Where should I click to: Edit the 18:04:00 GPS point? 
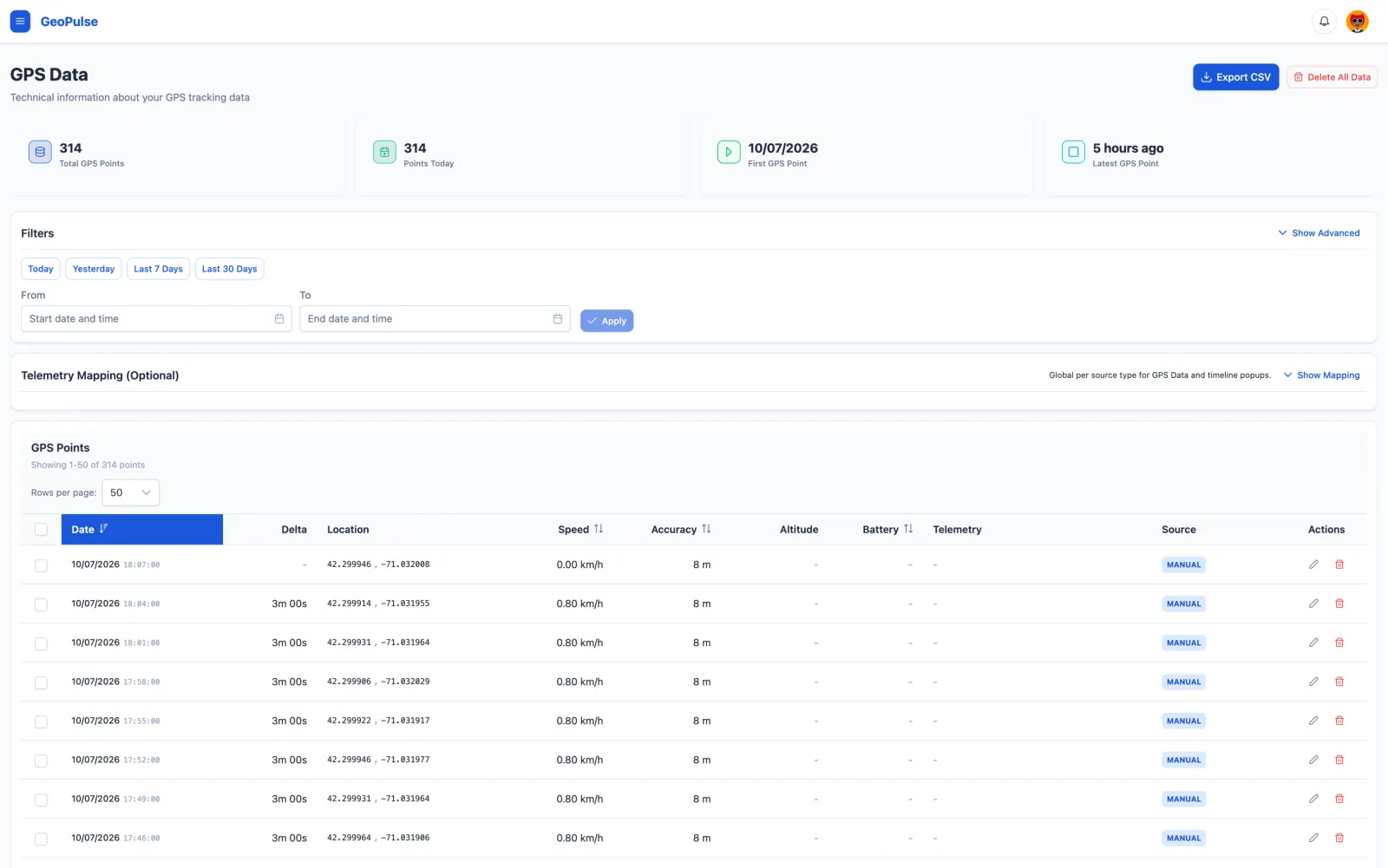click(1313, 604)
